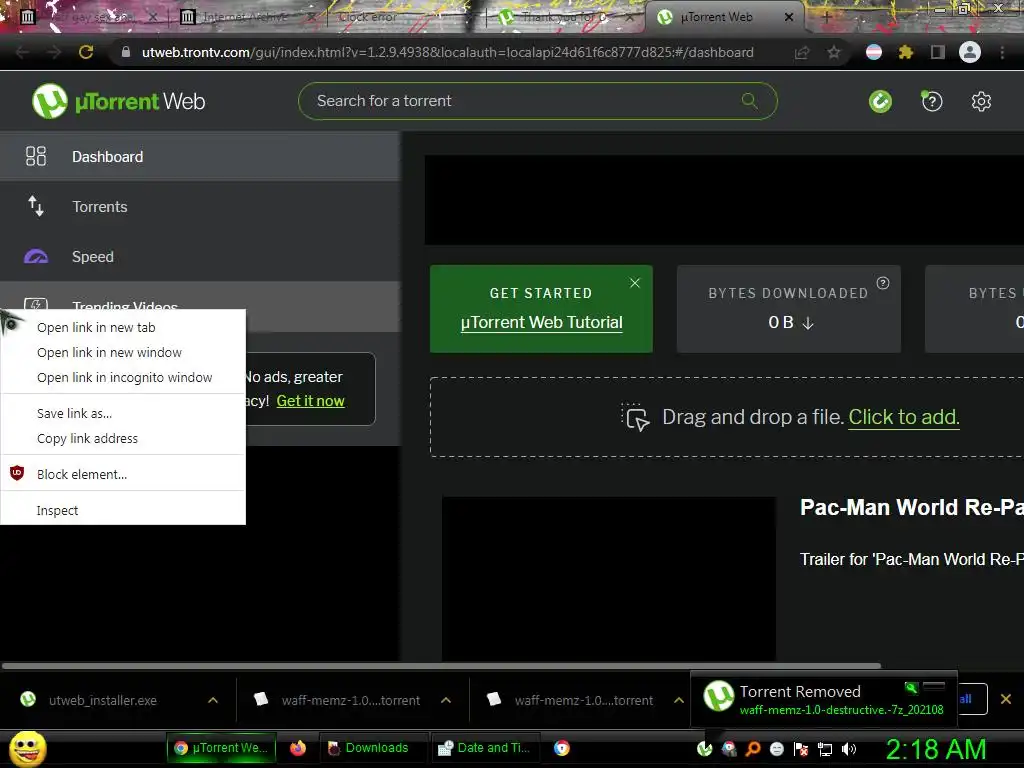Viewport: 1024px width, 768px height.
Task: Select 'Open link in new window'
Action: click(x=123, y=352)
